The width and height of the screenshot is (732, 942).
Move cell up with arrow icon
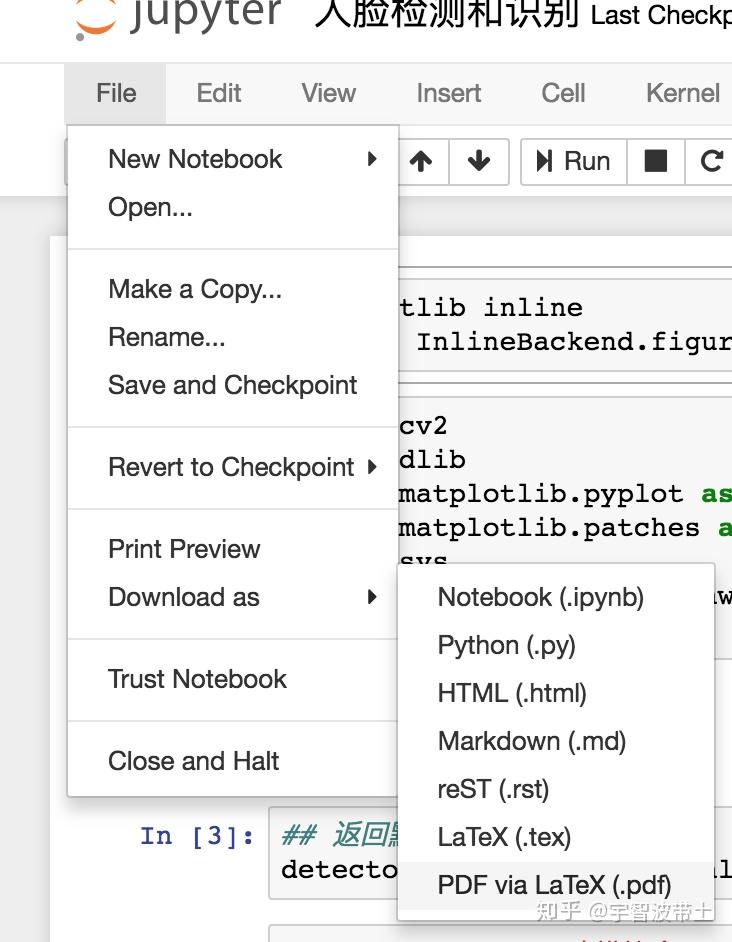click(x=421, y=161)
